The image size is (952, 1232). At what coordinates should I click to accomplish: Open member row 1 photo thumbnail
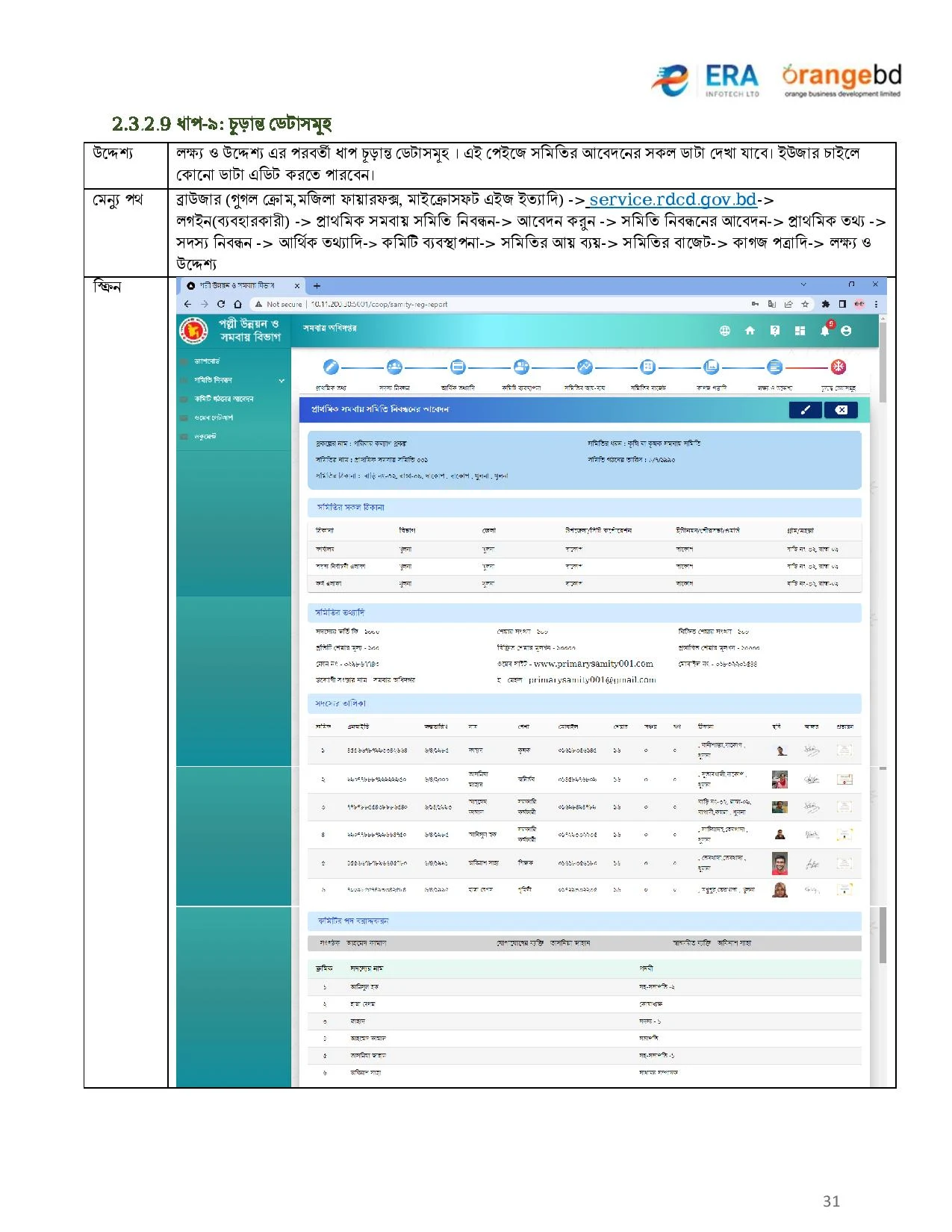pos(780,750)
